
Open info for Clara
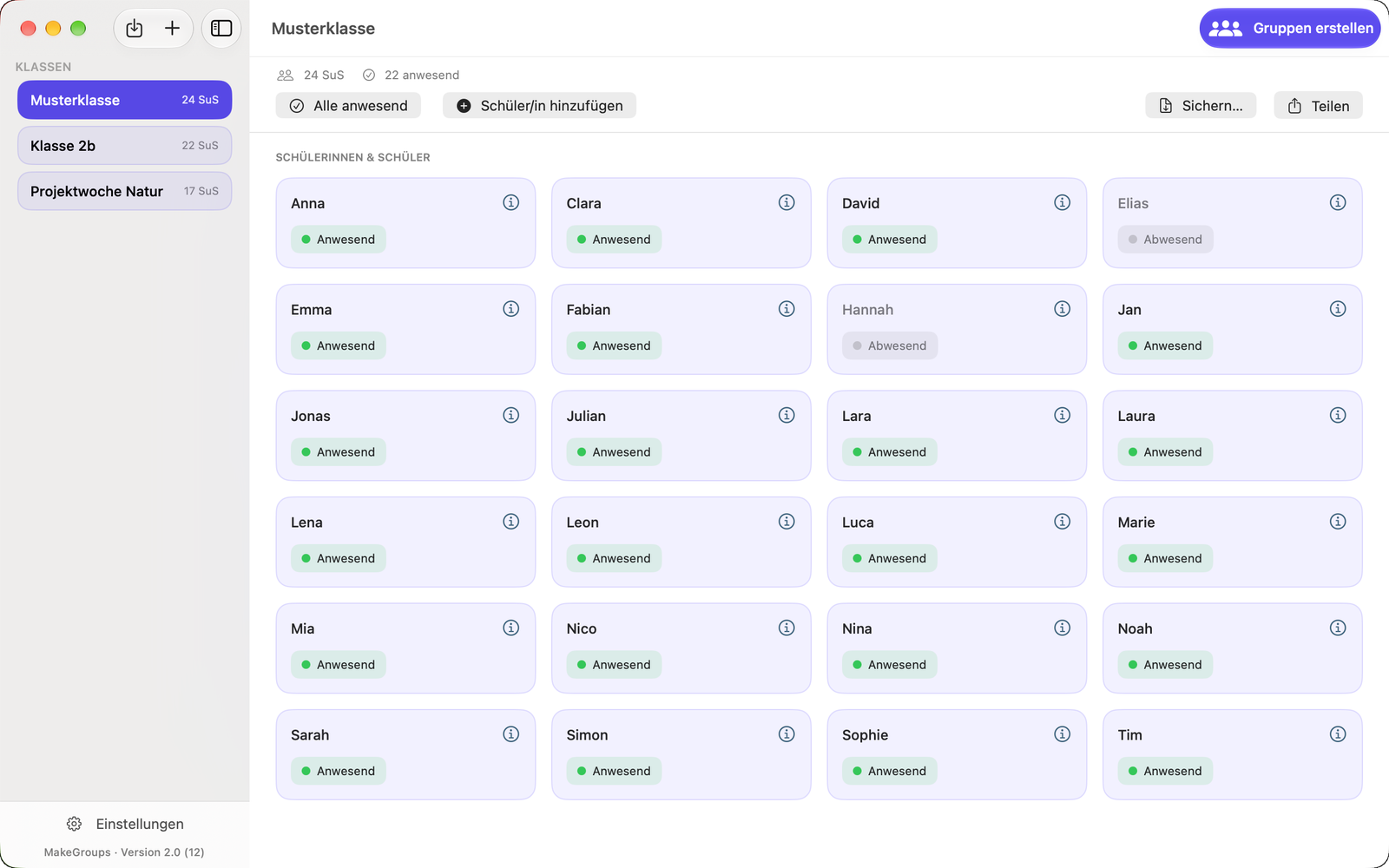tap(787, 202)
